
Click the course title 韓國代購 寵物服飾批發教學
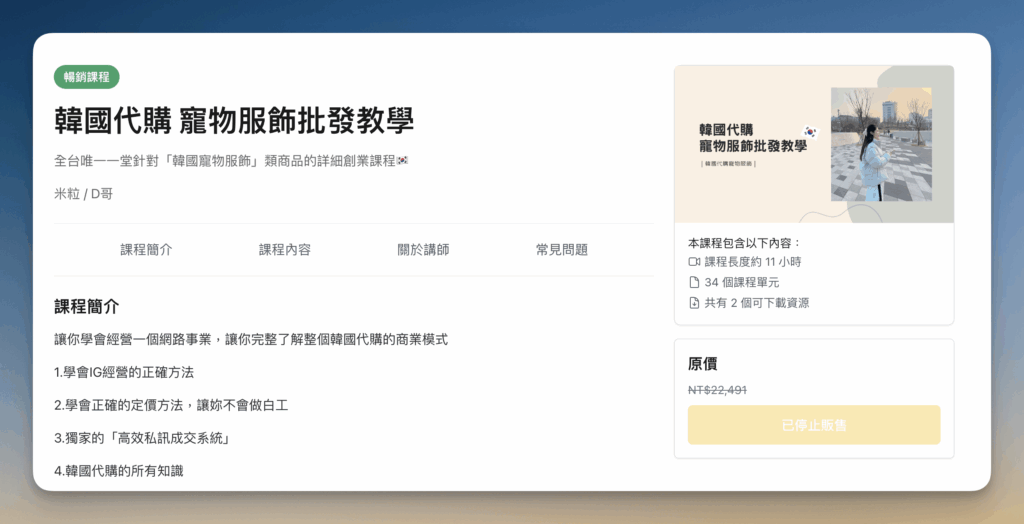click(x=234, y=120)
